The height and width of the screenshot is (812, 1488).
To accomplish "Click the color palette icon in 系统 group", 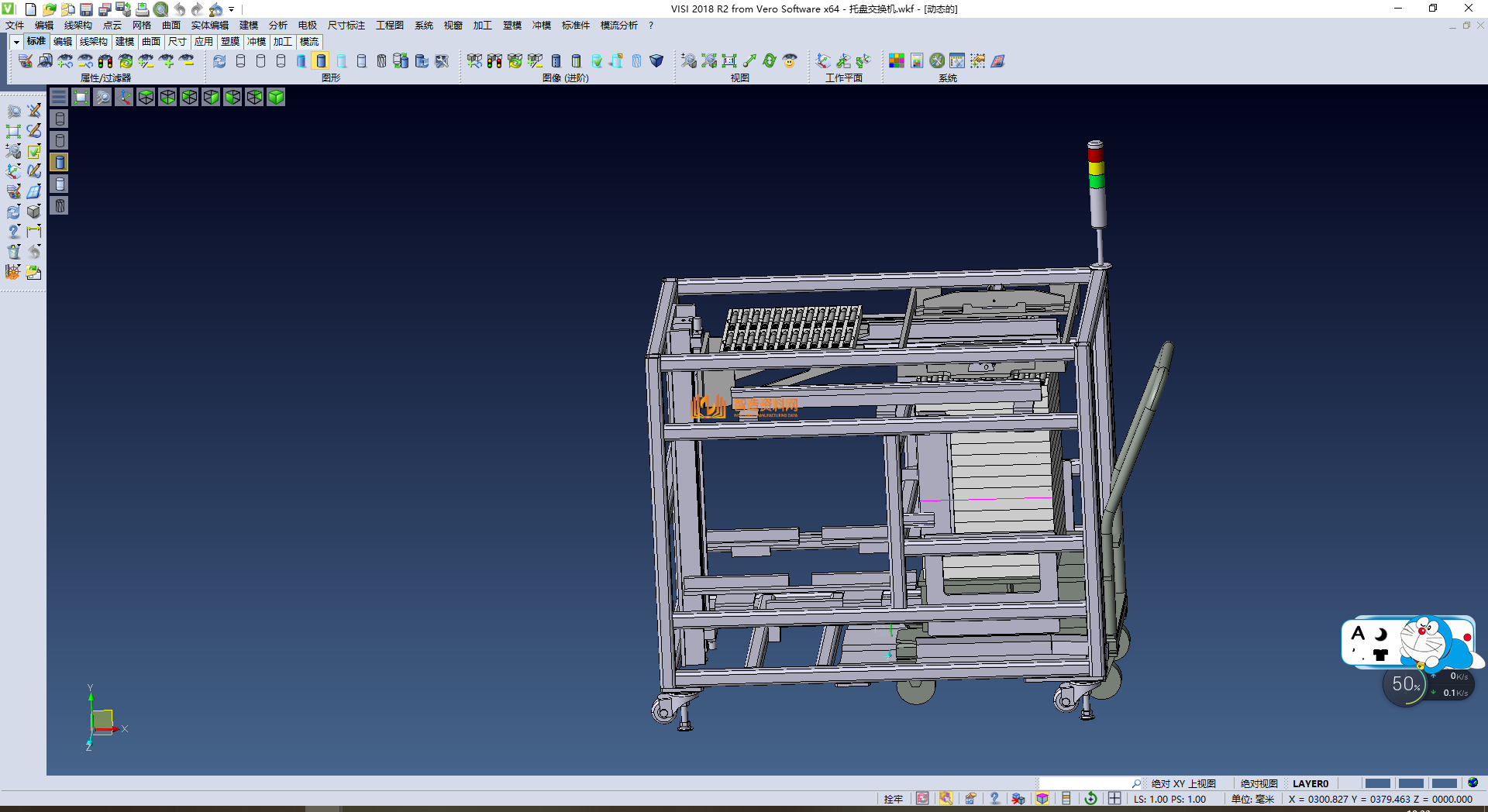I will tap(896, 61).
